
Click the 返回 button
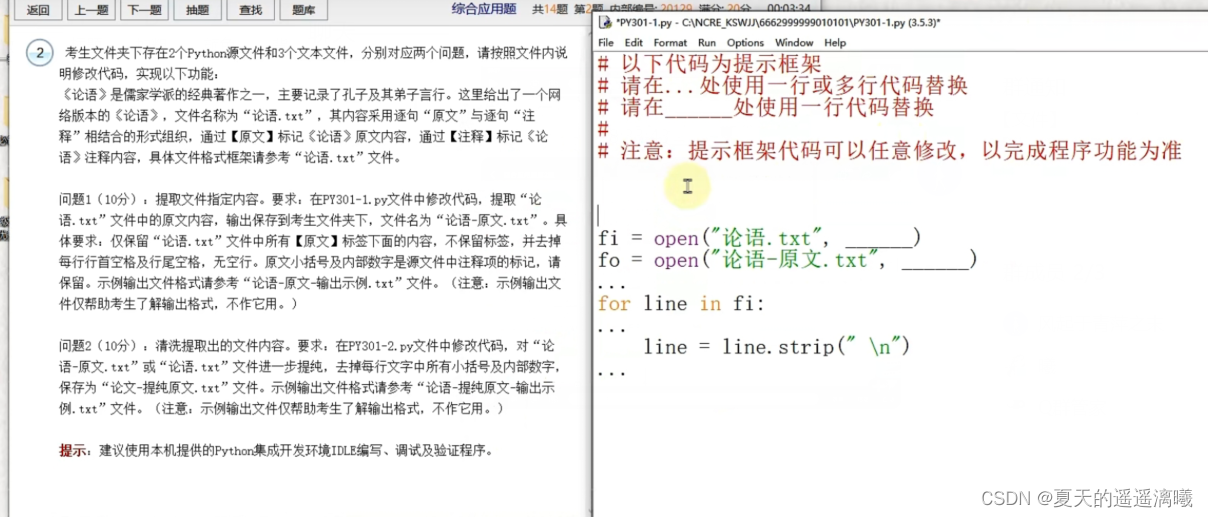(x=38, y=10)
